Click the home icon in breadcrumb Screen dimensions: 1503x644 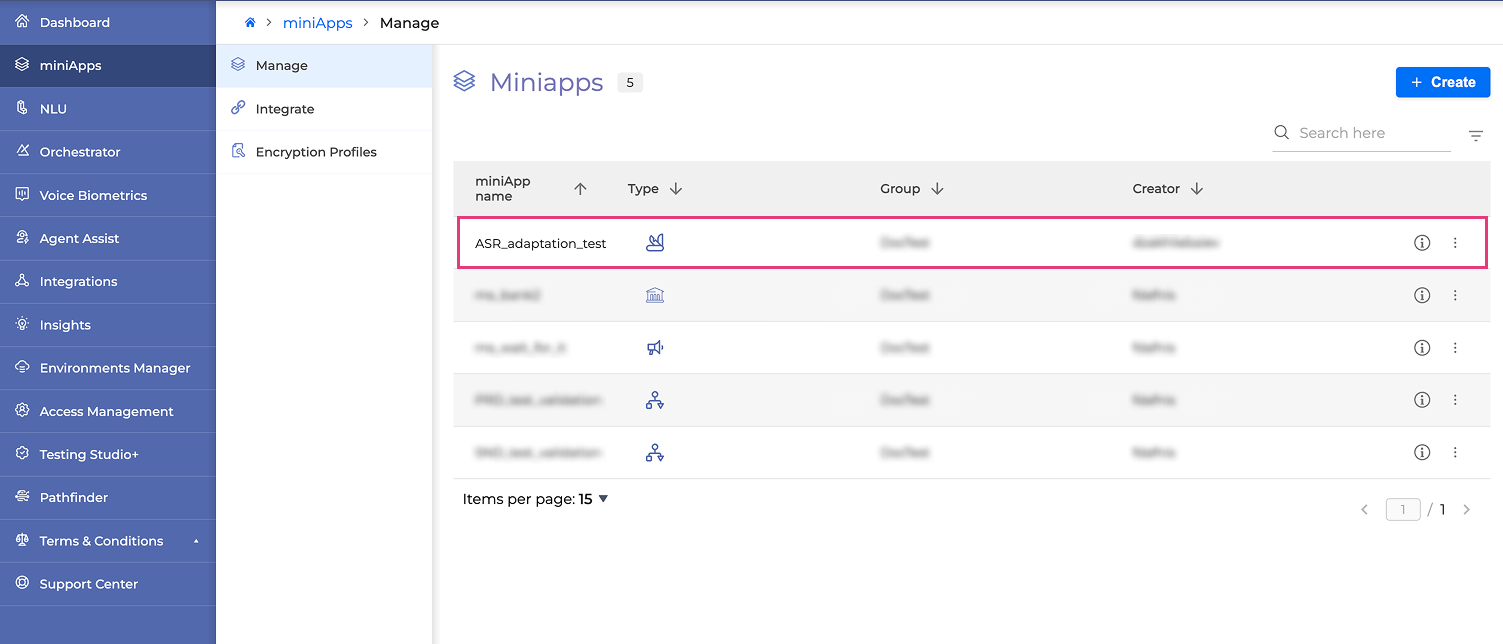pyautogui.click(x=250, y=22)
